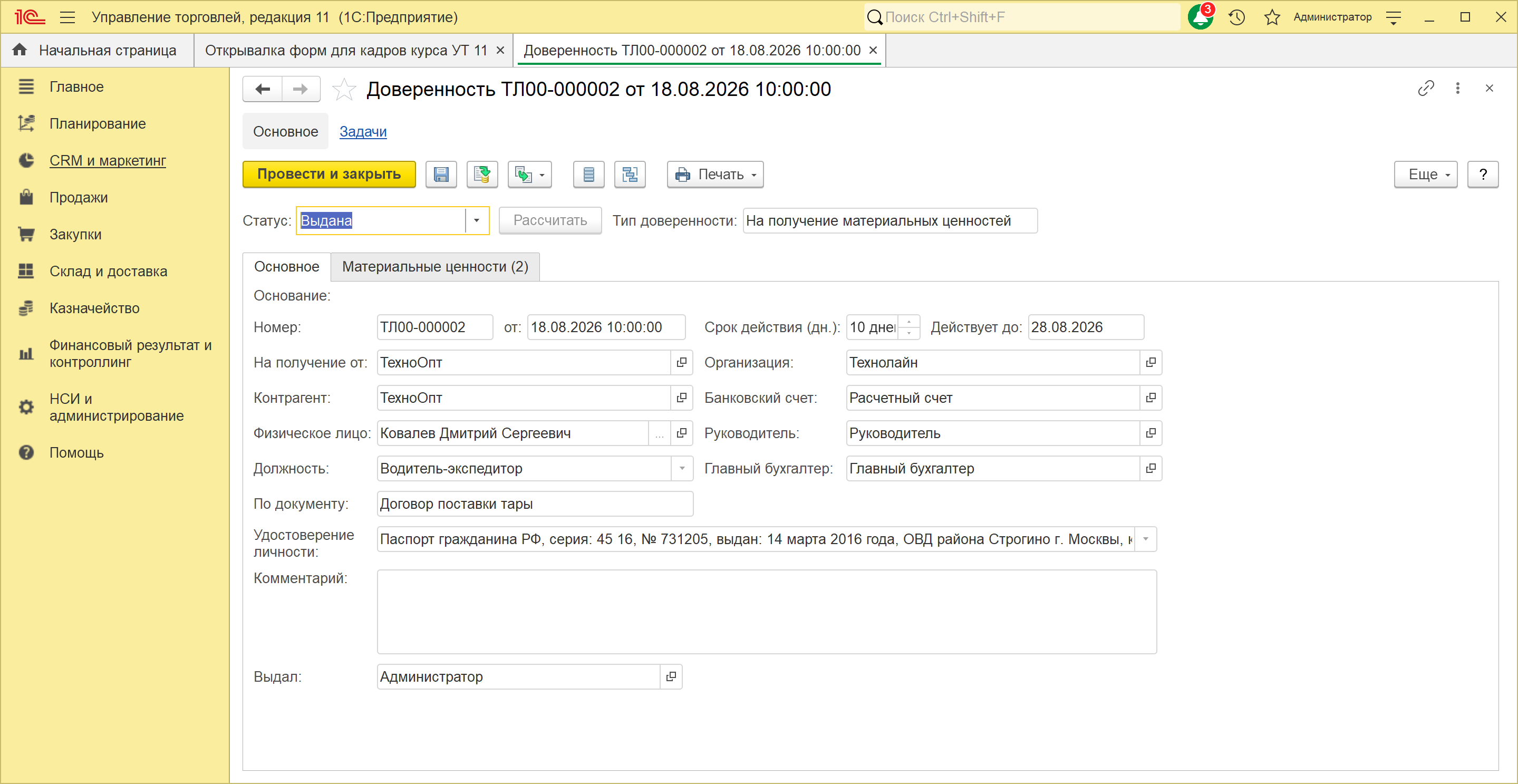Open the three-dot form menu

click(1458, 89)
